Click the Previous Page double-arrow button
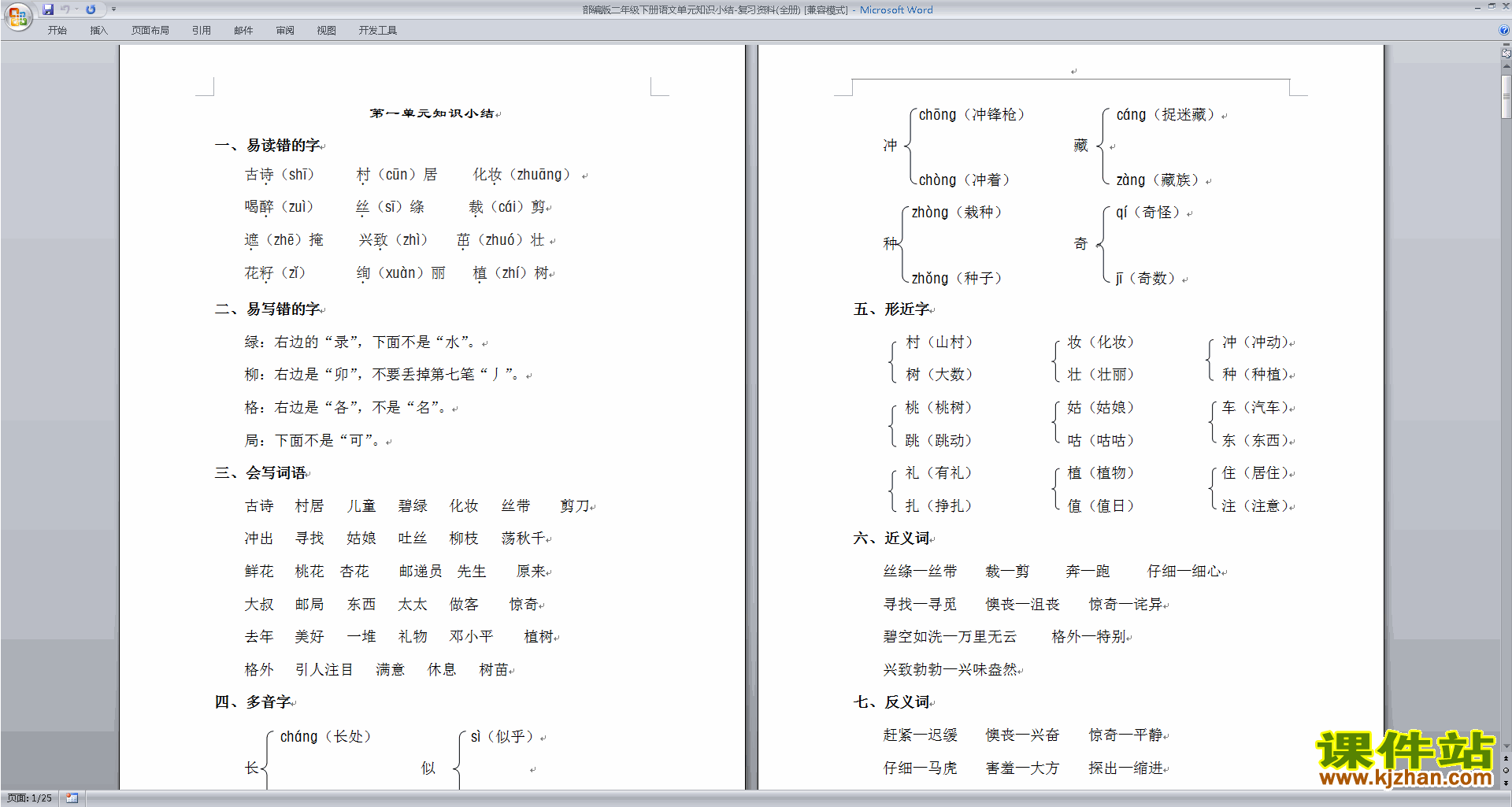 click(x=1506, y=759)
